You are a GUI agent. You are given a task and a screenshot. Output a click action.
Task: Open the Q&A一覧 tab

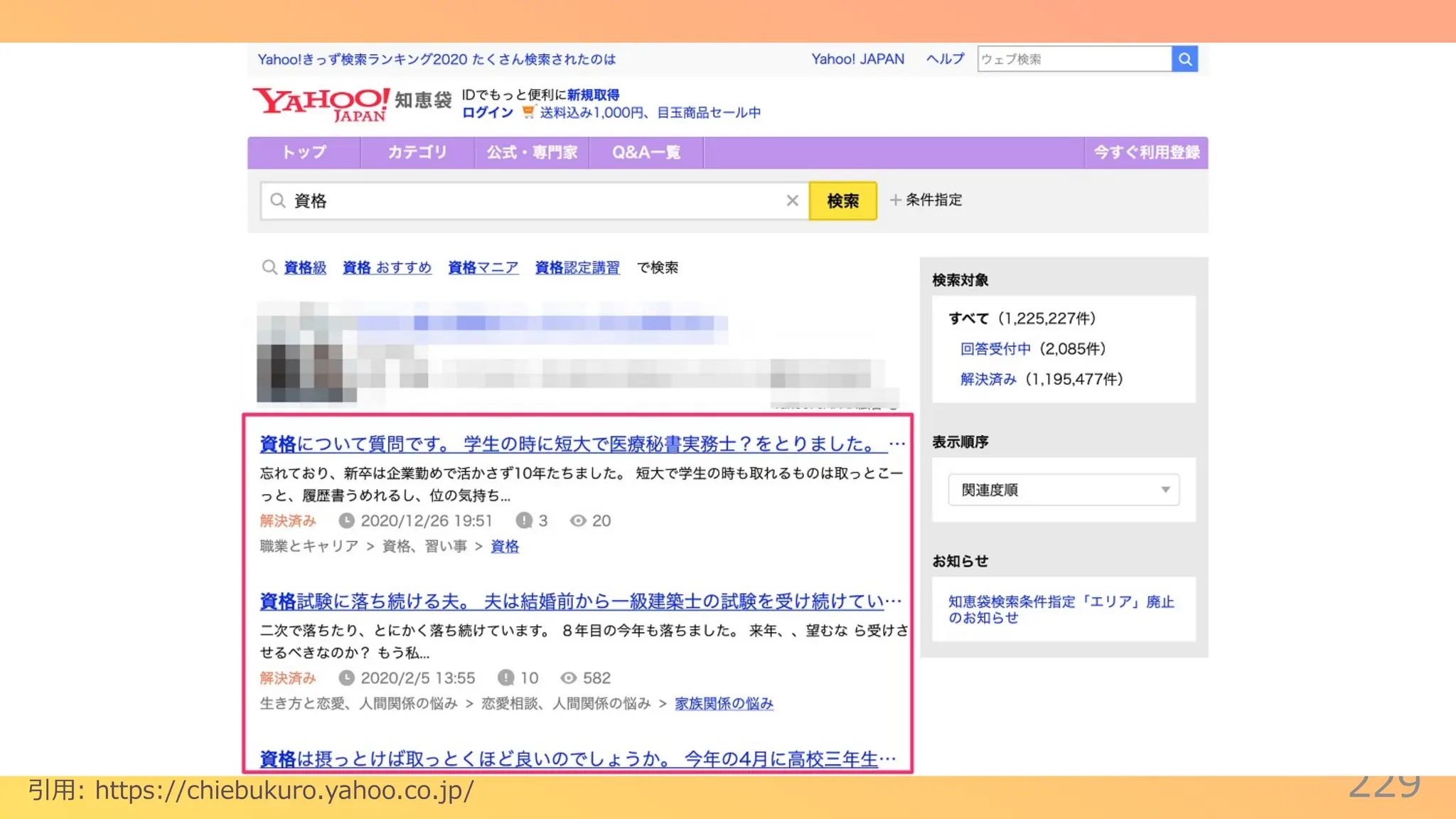coord(646,152)
